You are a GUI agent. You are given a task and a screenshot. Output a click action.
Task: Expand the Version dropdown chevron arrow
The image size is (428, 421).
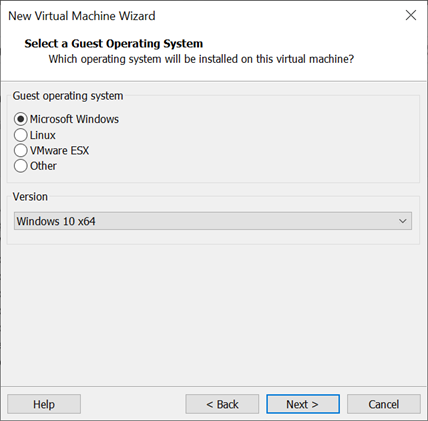point(403,221)
